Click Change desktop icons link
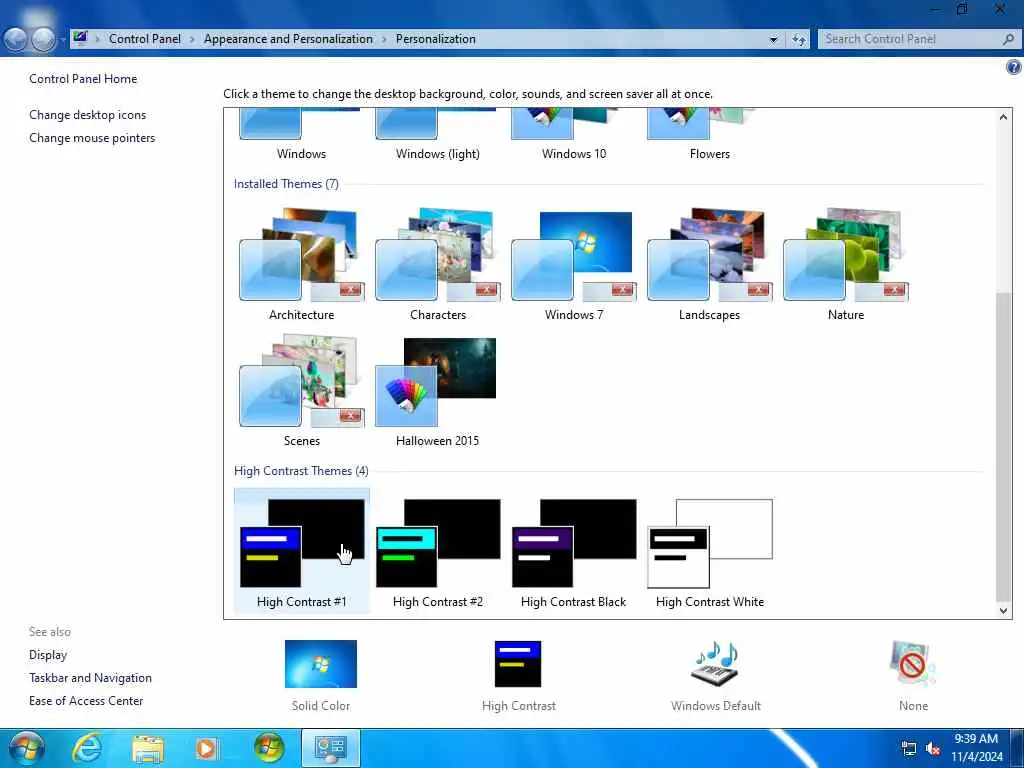 (88, 115)
